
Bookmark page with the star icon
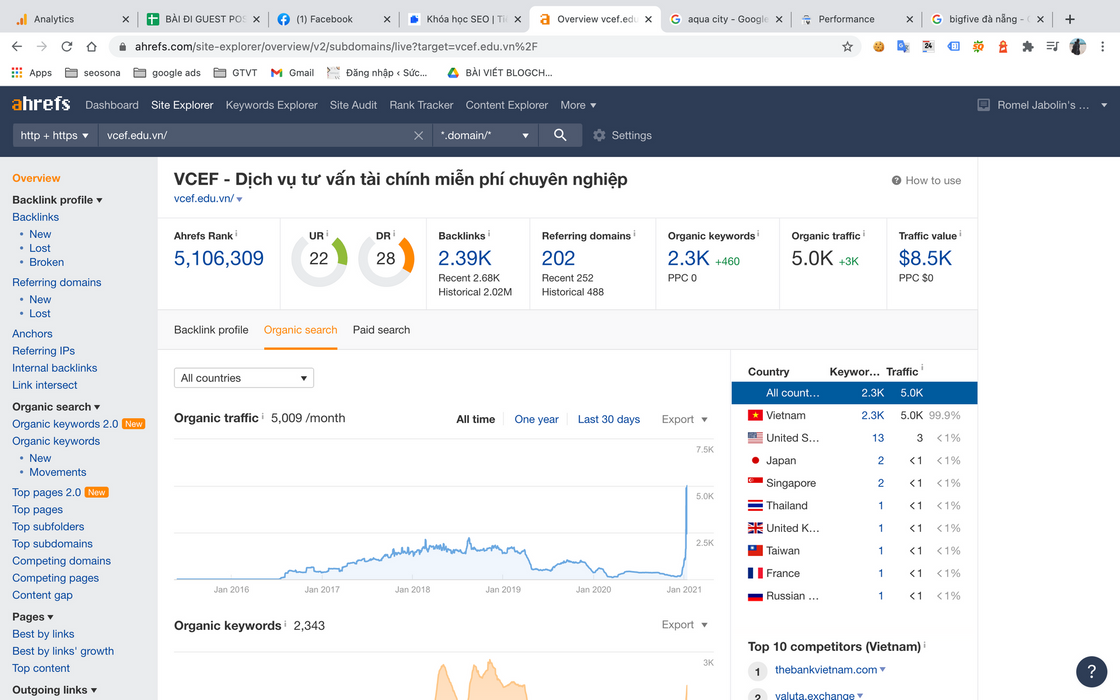pyautogui.click(x=848, y=46)
